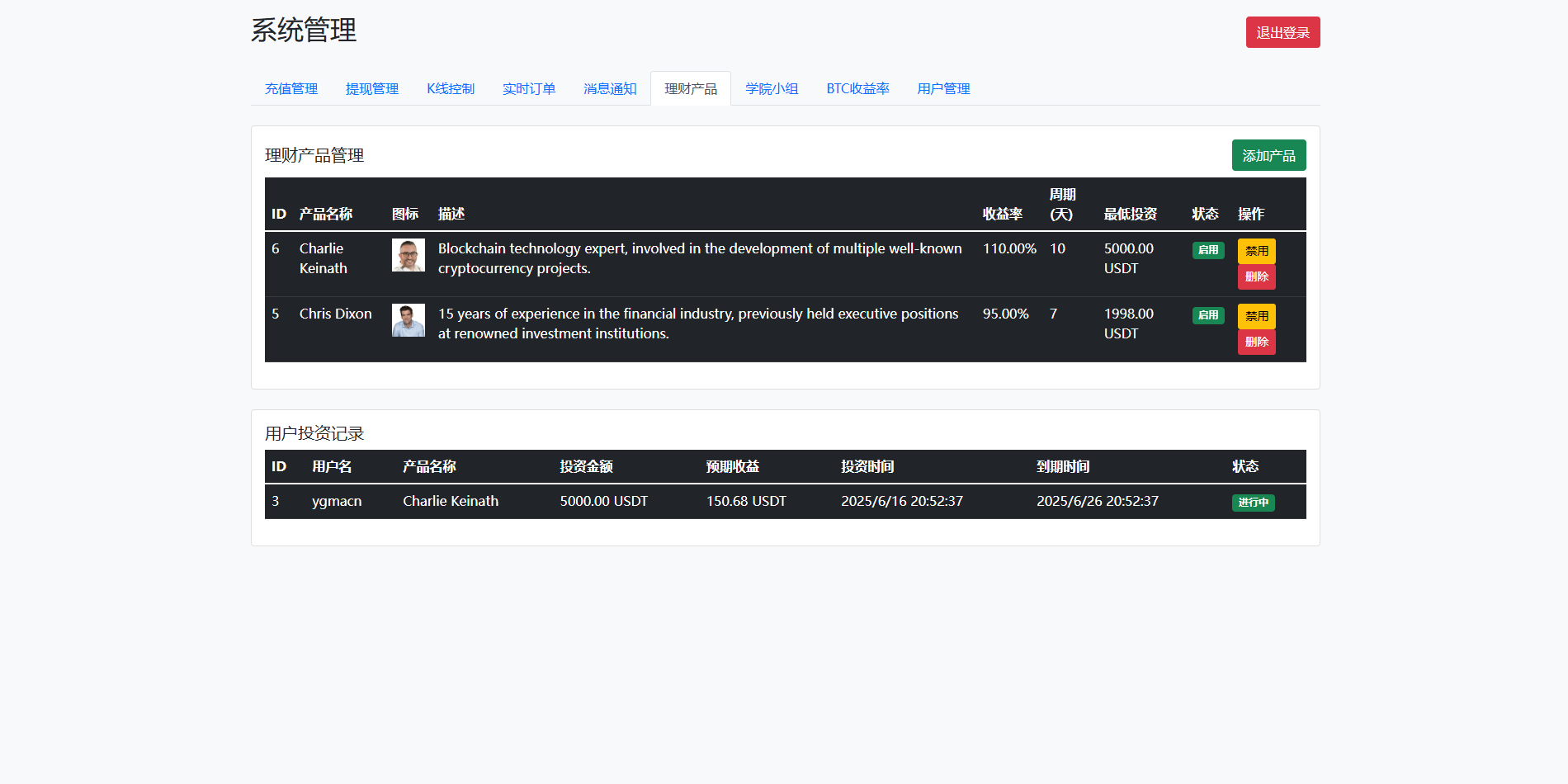Switch to the 提现管理 tab
Screen dimensions: 1568x784
pos(372,88)
